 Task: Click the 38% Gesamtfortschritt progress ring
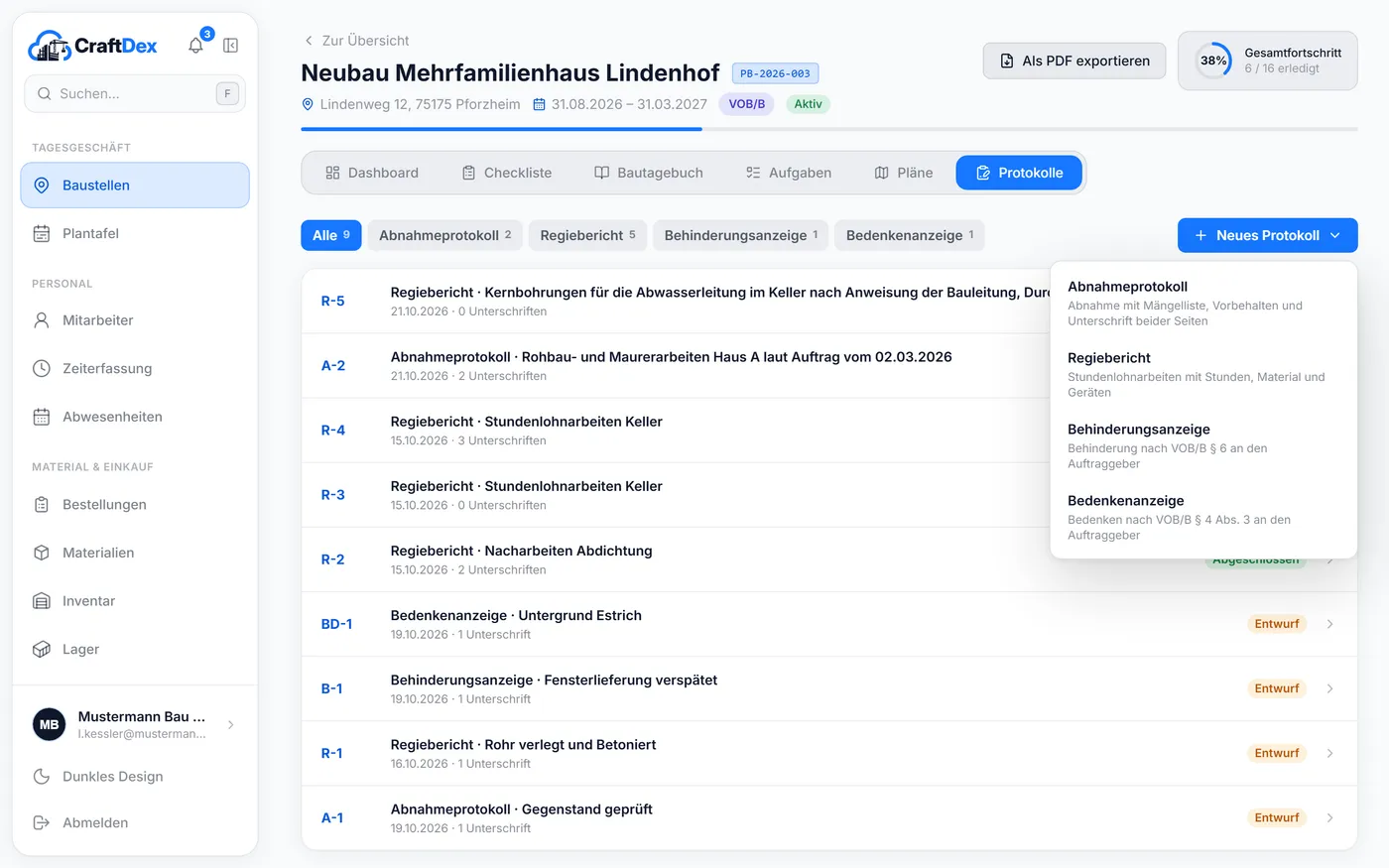1212,61
